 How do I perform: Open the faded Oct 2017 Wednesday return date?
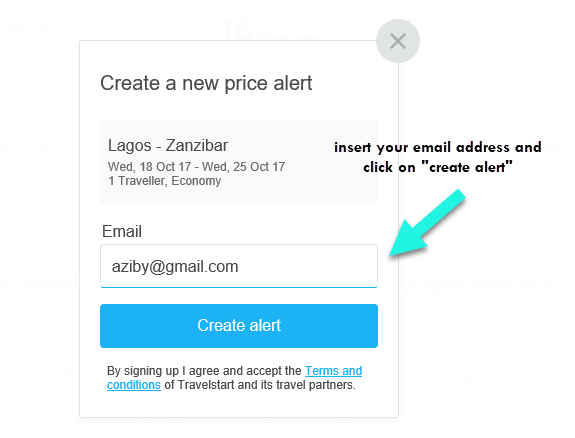(x=455, y=31)
